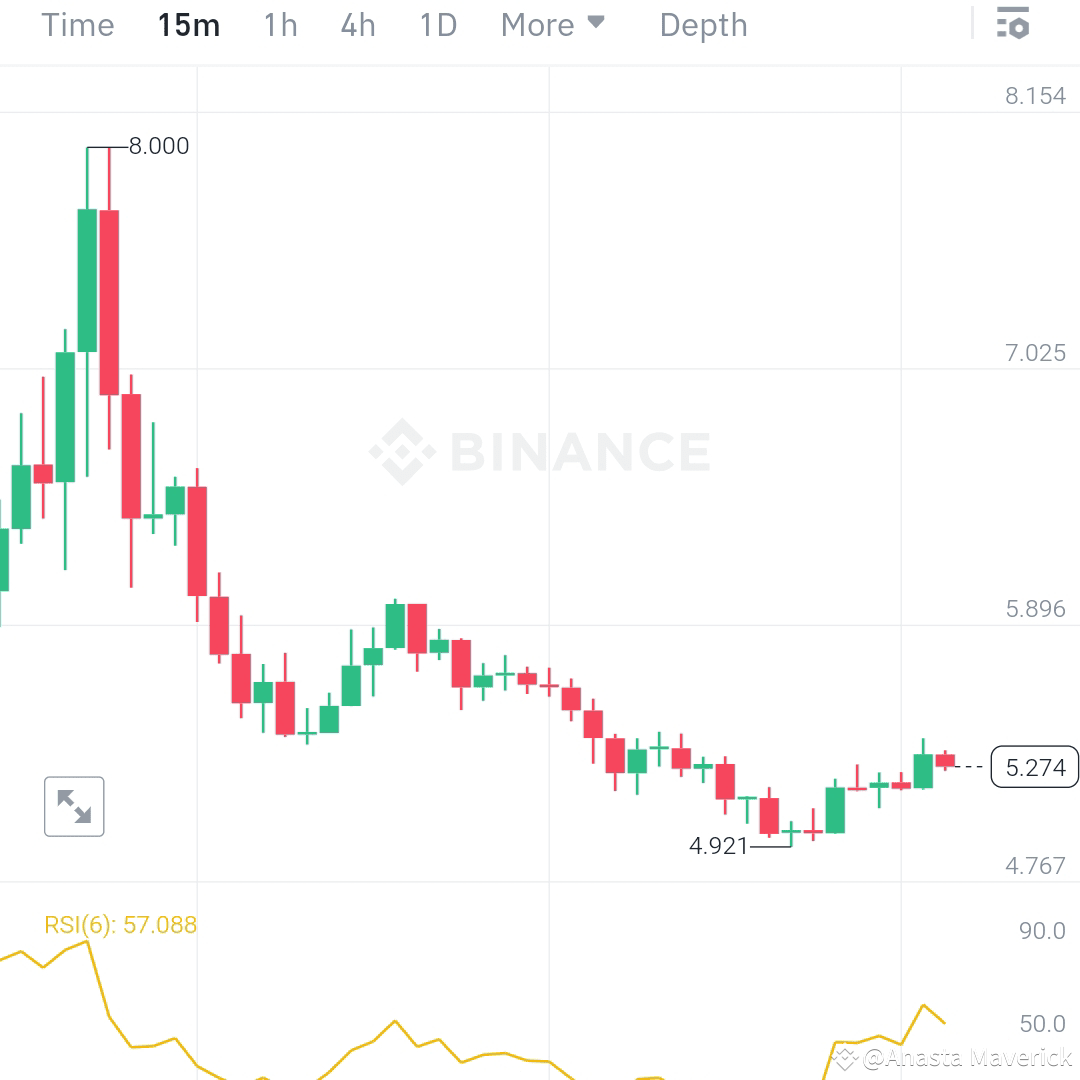Click the latest red candlestick near the price label
Image resolution: width=1080 pixels, height=1080 pixels.
pos(945,760)
